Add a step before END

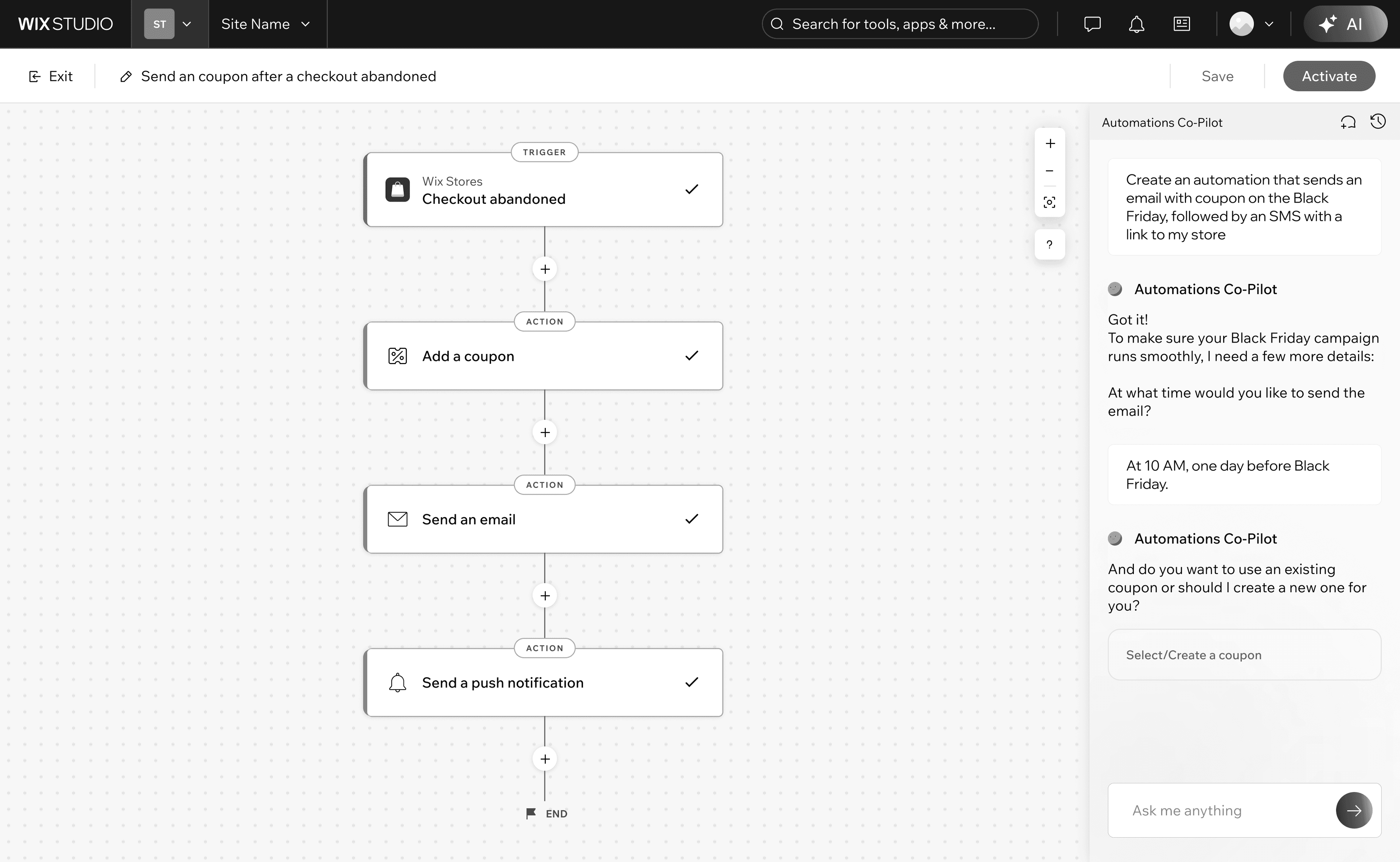tap(545, 759)
